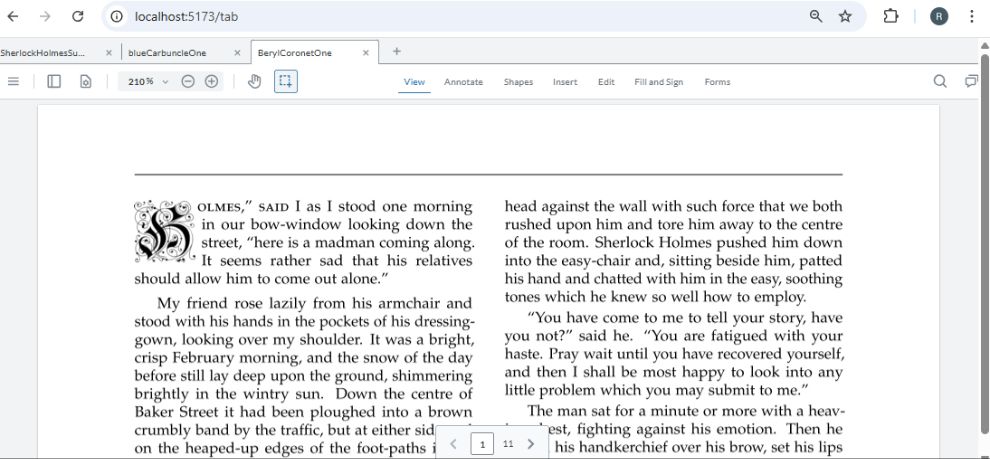Zoom out with the minus circle icon

(188, 81)
